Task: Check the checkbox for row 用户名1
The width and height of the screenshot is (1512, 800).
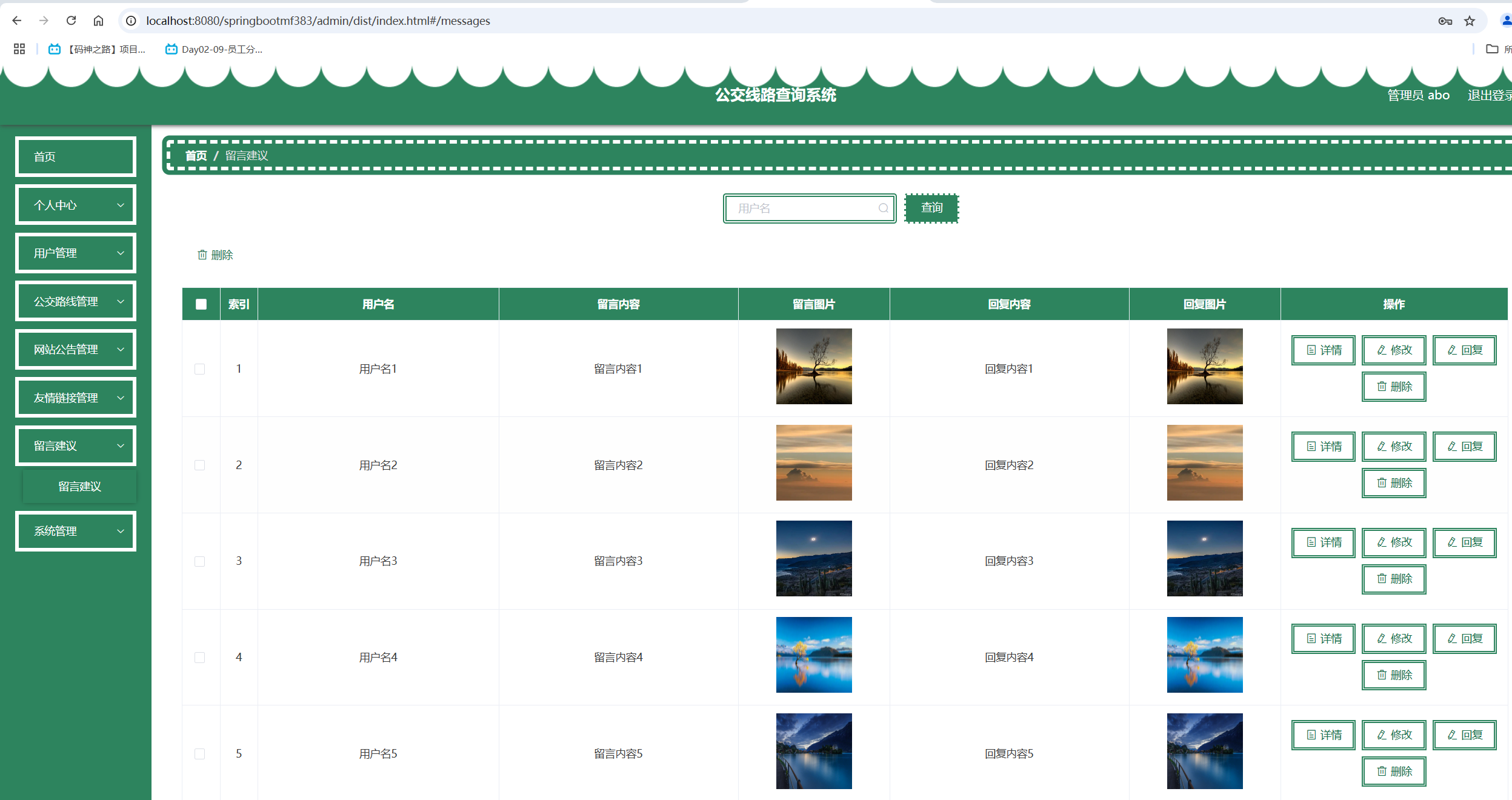Action: (x=199, y=369)
